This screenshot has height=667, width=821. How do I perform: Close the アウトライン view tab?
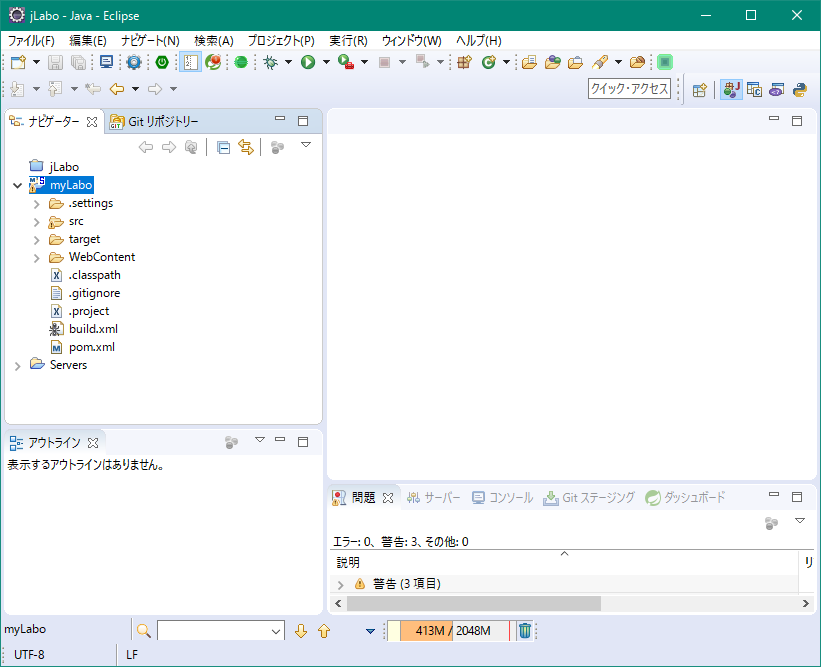point(93,443)
